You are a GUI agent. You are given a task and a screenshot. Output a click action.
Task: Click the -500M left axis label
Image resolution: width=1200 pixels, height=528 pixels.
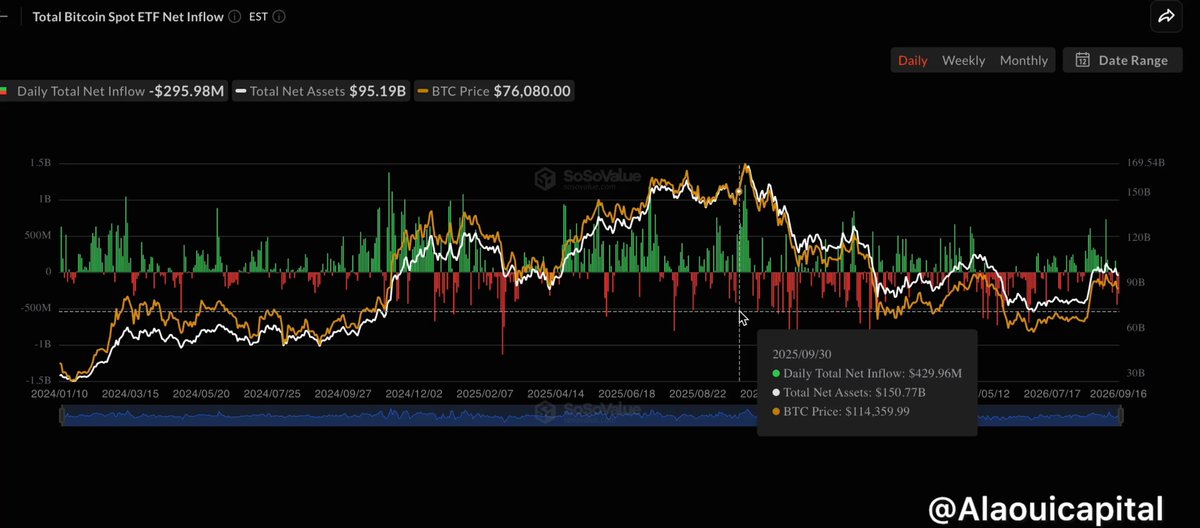click(35, 307)
